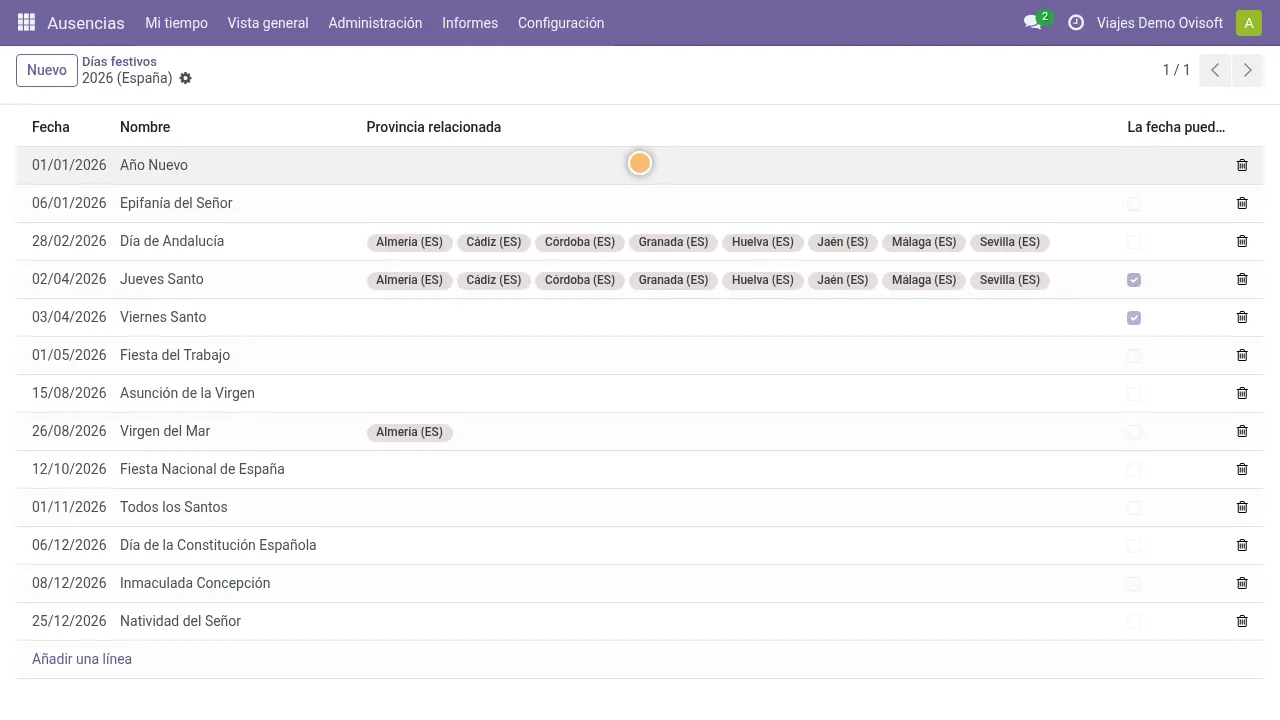Open the Configuración menu
Image resolution: width=1280 pixels, height=720 pixels.
(561, 23)
